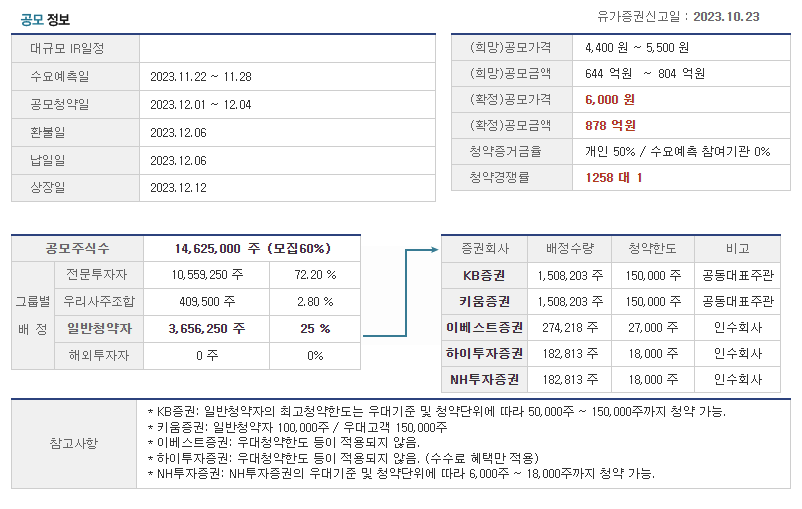Image resolution: width=802 pixels, height=509 pixels.
Task: Select the listing date 2023.12.12
Action: pyautogui.click(x=179, y=188)
